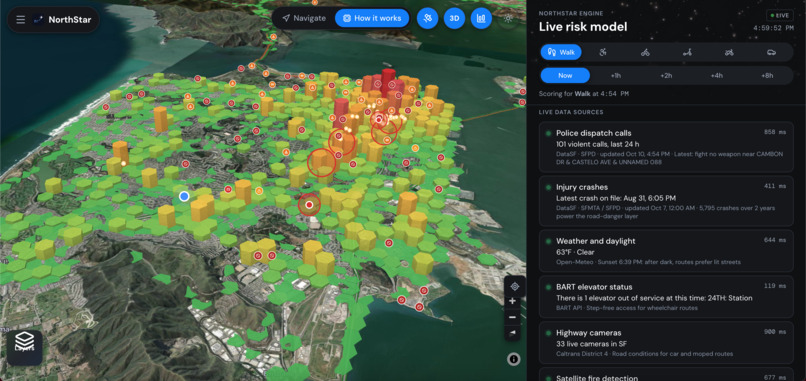Screen dimensions: 806x381
Task: Open the Injury crashes card
Action: pos(666,201)
